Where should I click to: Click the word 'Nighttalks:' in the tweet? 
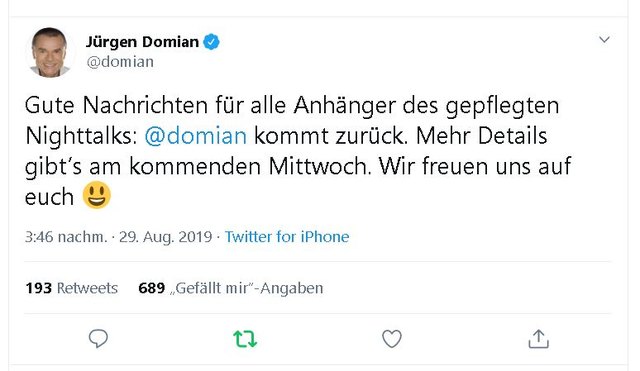[81, 136]
